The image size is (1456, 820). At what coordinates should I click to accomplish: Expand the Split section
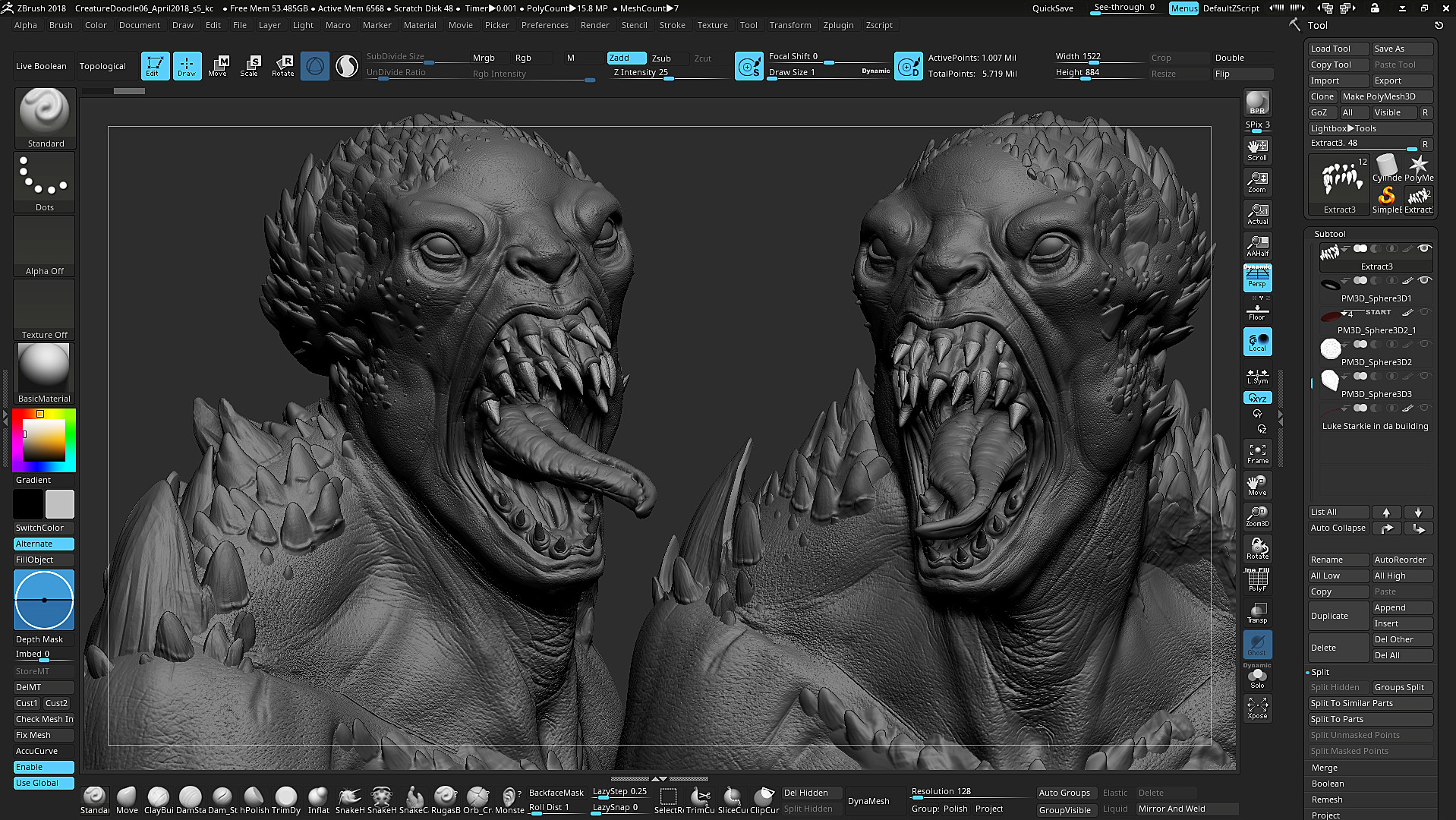coord(1320,672)
